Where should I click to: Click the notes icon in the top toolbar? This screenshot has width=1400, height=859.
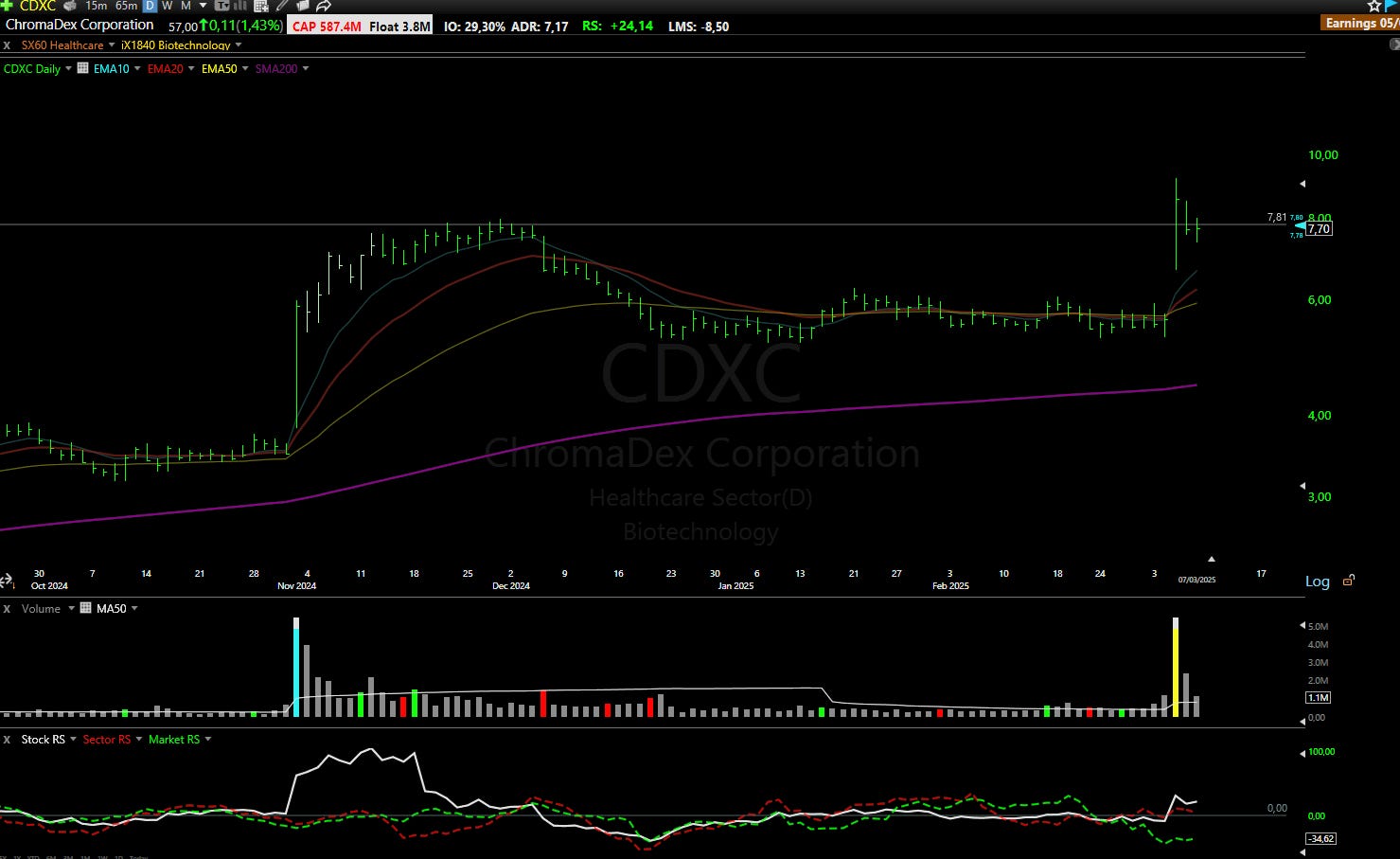coord(303,6)
